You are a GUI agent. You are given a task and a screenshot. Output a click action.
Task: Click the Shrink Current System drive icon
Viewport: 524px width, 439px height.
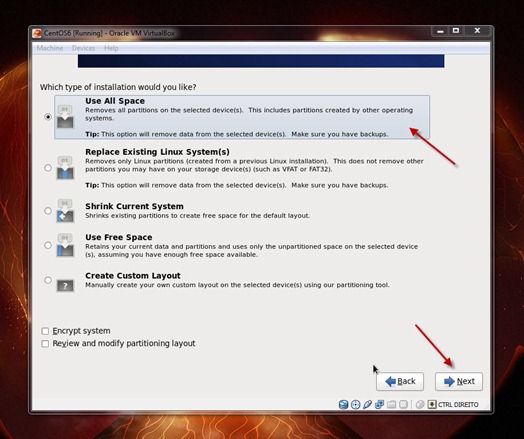coord(65,211)
